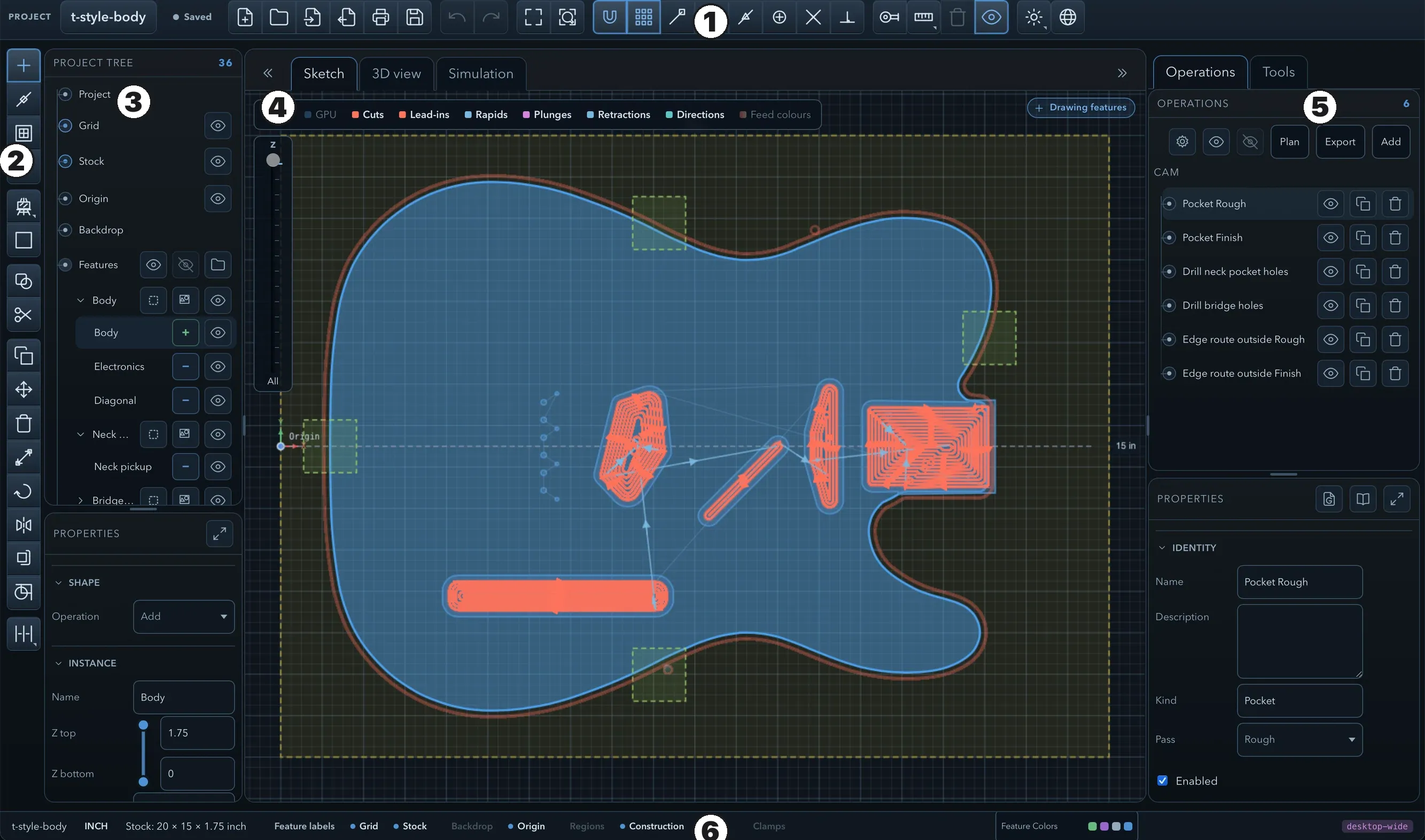Toggle the Rapids toolpath legend
Image resolution: width=1425 pixels, height=840 pixels.
click(486, 114)
